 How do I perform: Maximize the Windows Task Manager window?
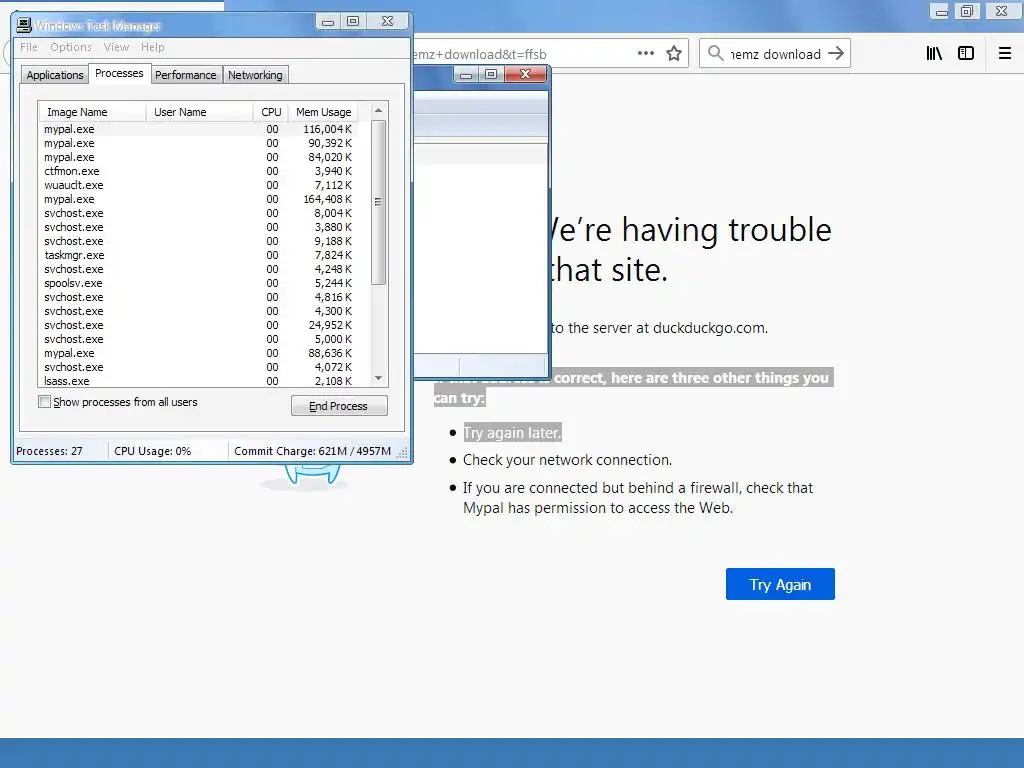pyautogui.click(x=353, y=22)
